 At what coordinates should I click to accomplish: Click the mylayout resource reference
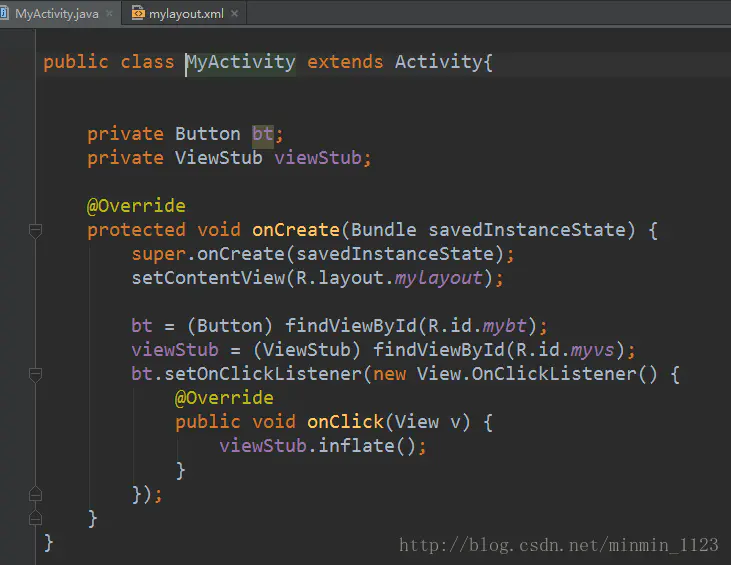coord(438,278)
